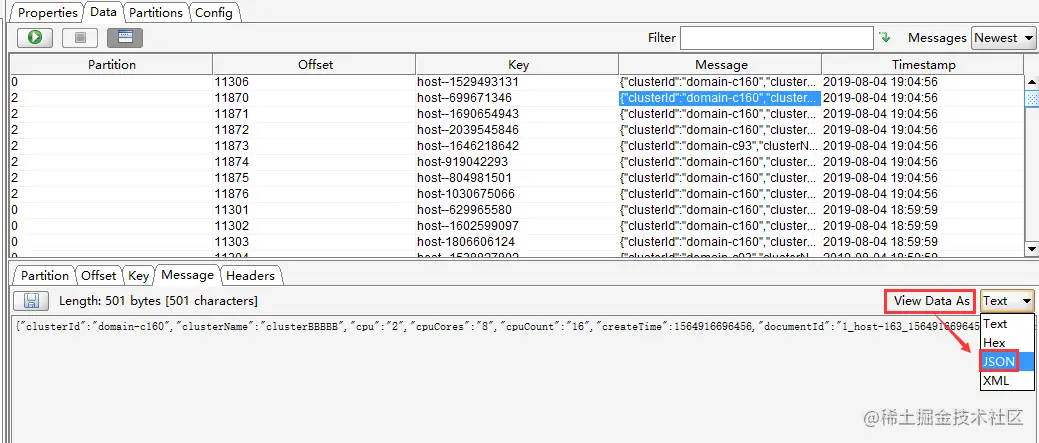Click offset cell 11873
Image resolution: width=1039 pixels, height=443 pixels.
315,146
